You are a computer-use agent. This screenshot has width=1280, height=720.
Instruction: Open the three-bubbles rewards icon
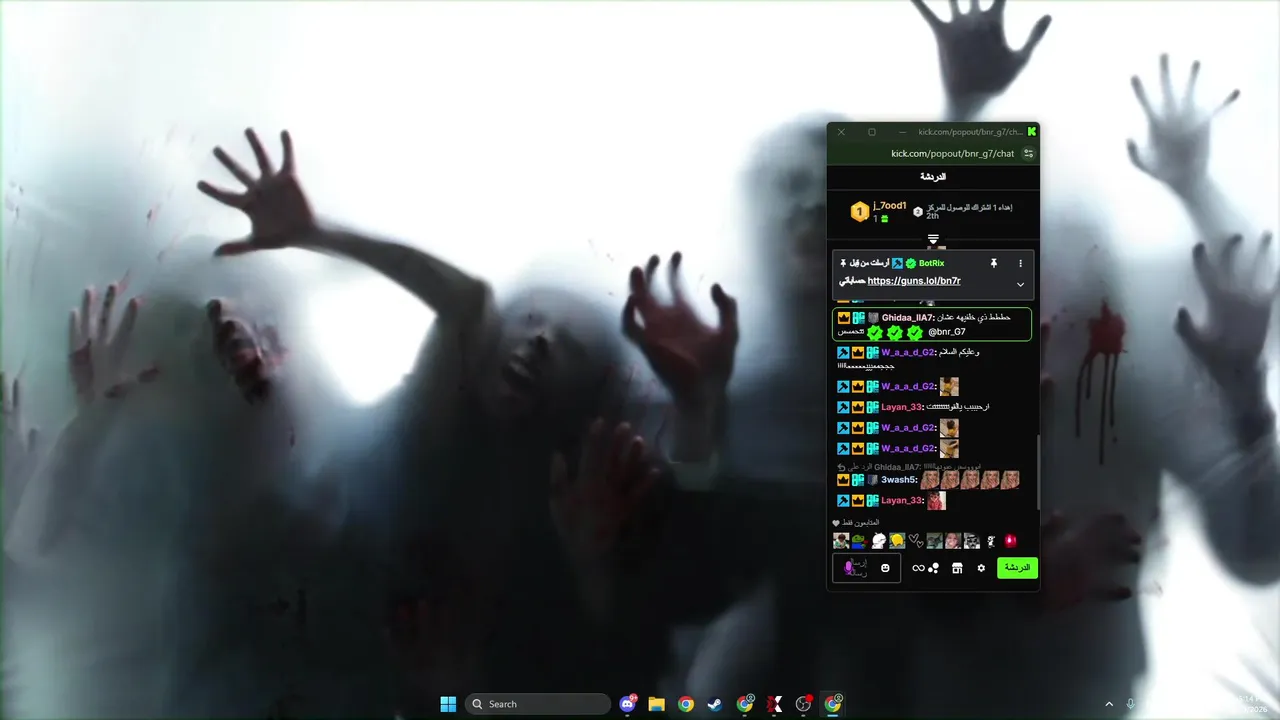click(933, 568)
